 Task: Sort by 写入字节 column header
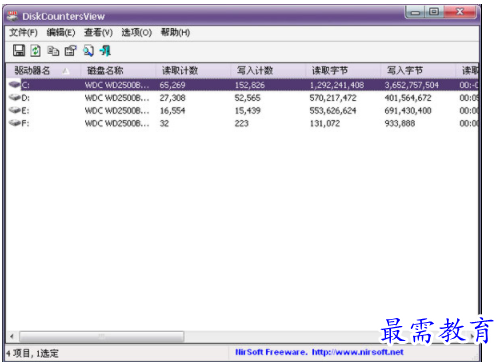click(418, 70)
